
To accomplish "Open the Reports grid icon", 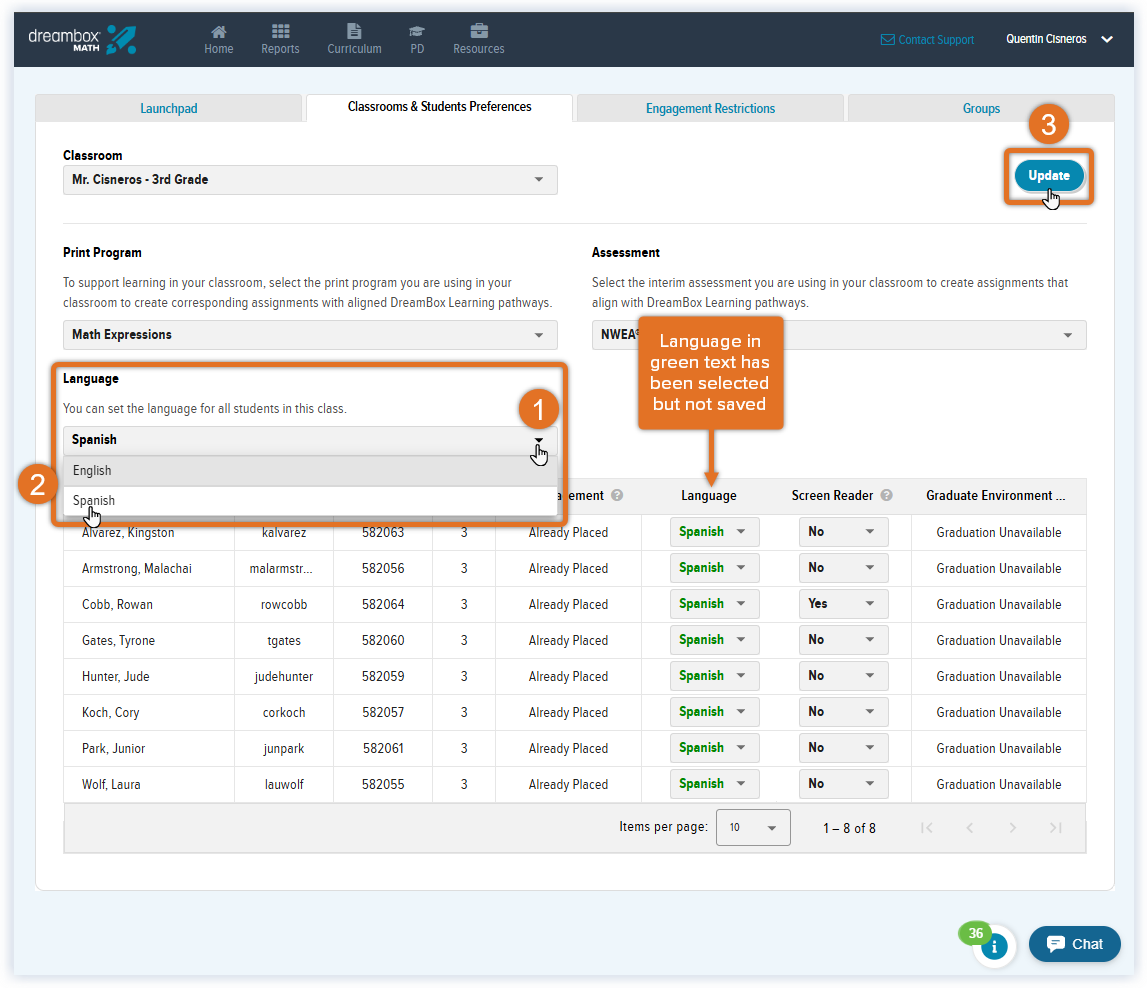I will coord(280,31).
